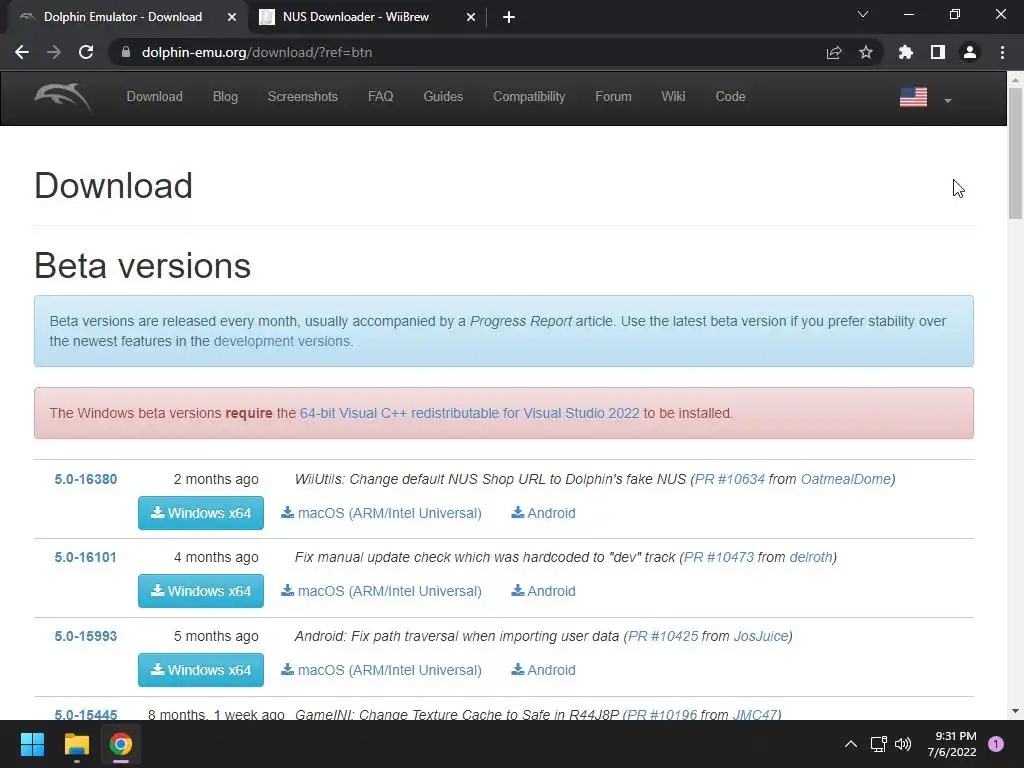Open the Screenshots nav item
1024x768 pixels.
[302, 97]
